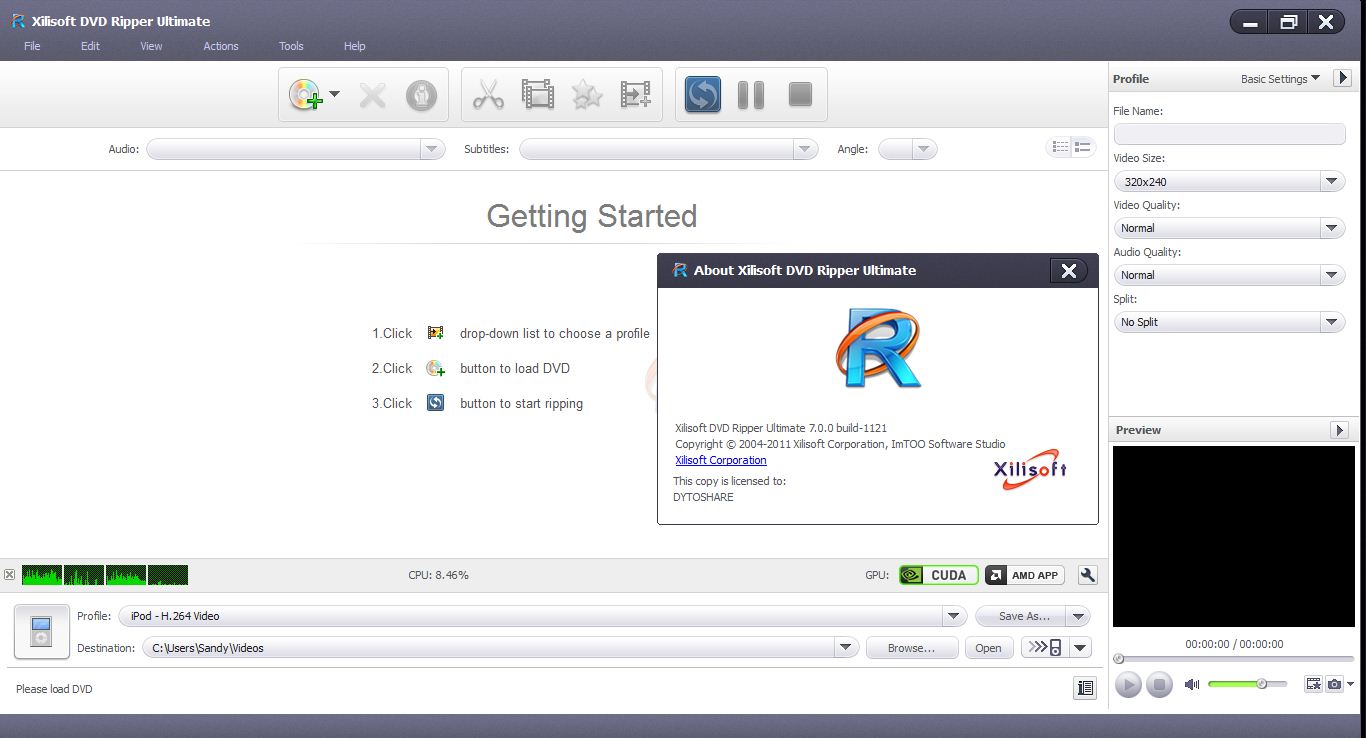
Task: Open the Help menu
Action: pos(355,46)
